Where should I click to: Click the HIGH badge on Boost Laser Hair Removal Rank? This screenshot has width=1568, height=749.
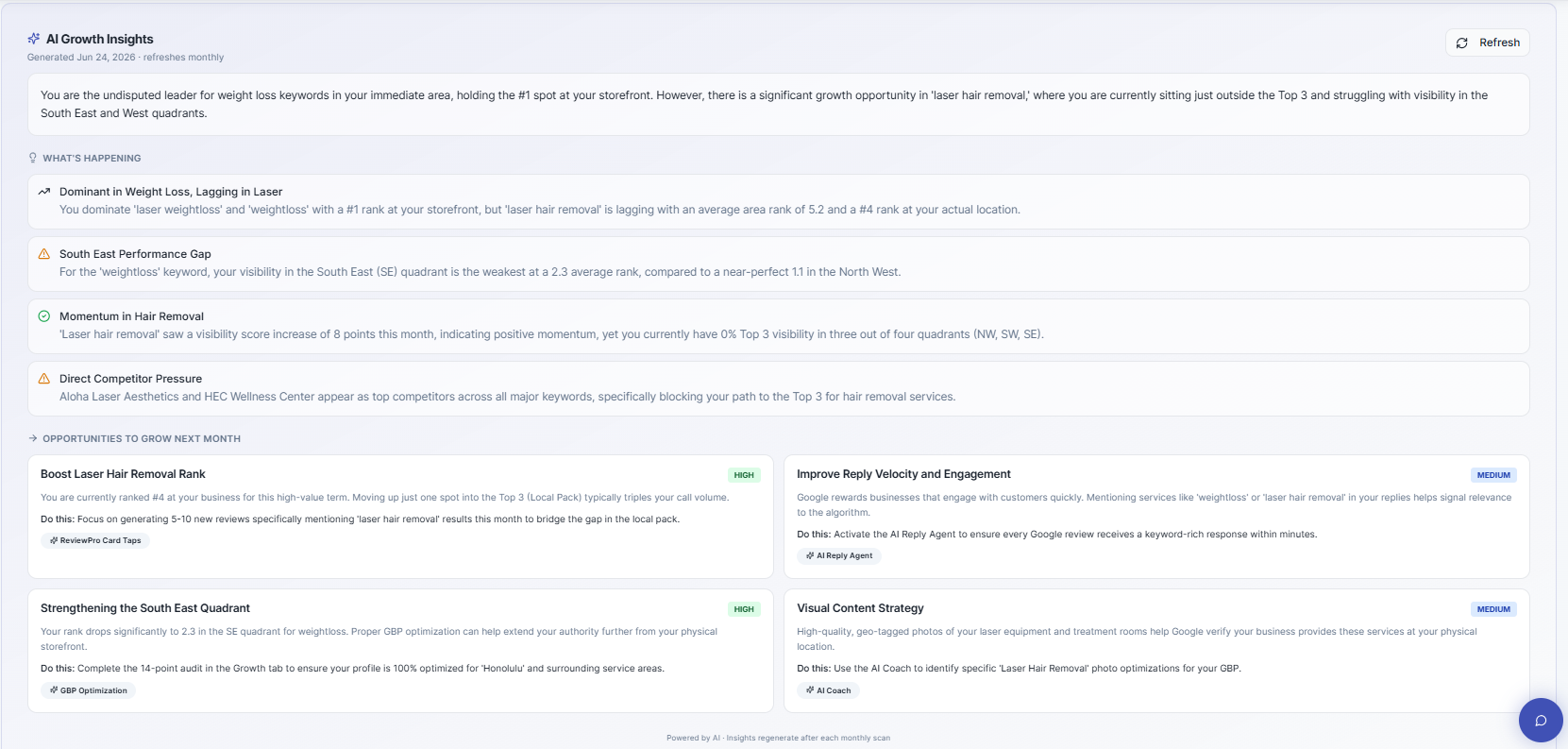click(x=744, y=475)
